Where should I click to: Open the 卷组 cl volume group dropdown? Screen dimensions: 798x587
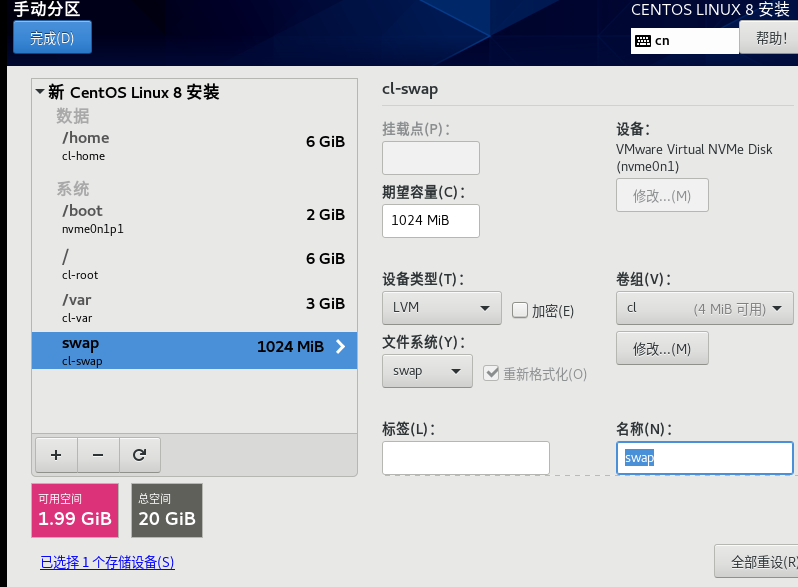[x=704, y=308]
